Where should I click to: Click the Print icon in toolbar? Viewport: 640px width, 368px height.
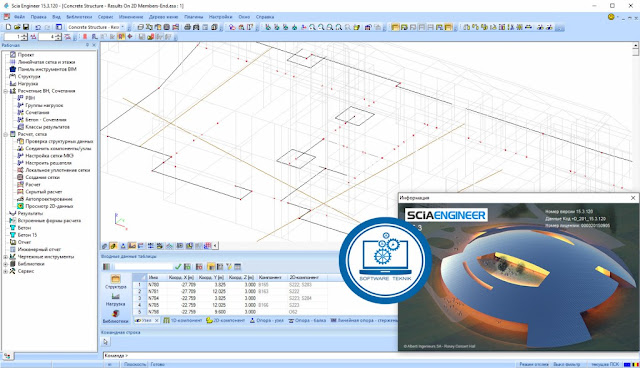(187, 27)
